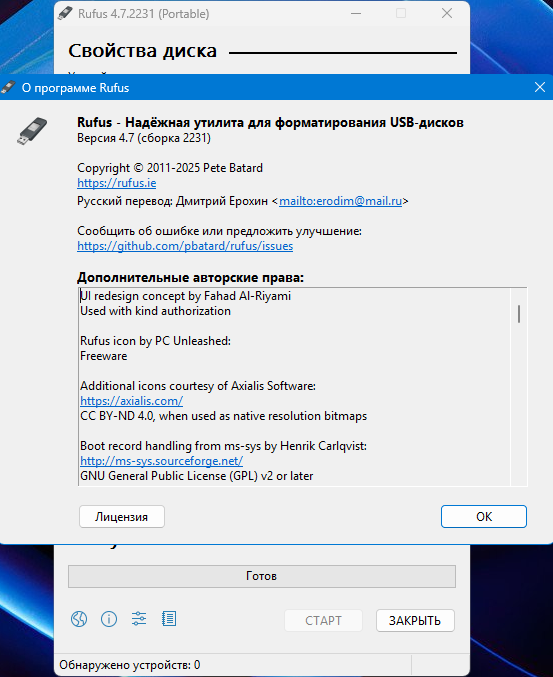The width and height of the screenshot is (553, 677).
Task: Open the https://rufus.ie link
Action: coord(117,183)
